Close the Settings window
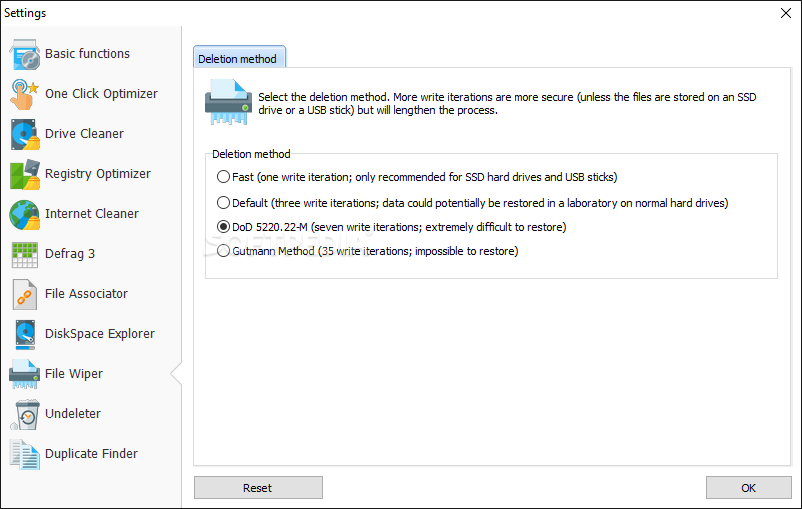802x509 pixels. [786, 13]
